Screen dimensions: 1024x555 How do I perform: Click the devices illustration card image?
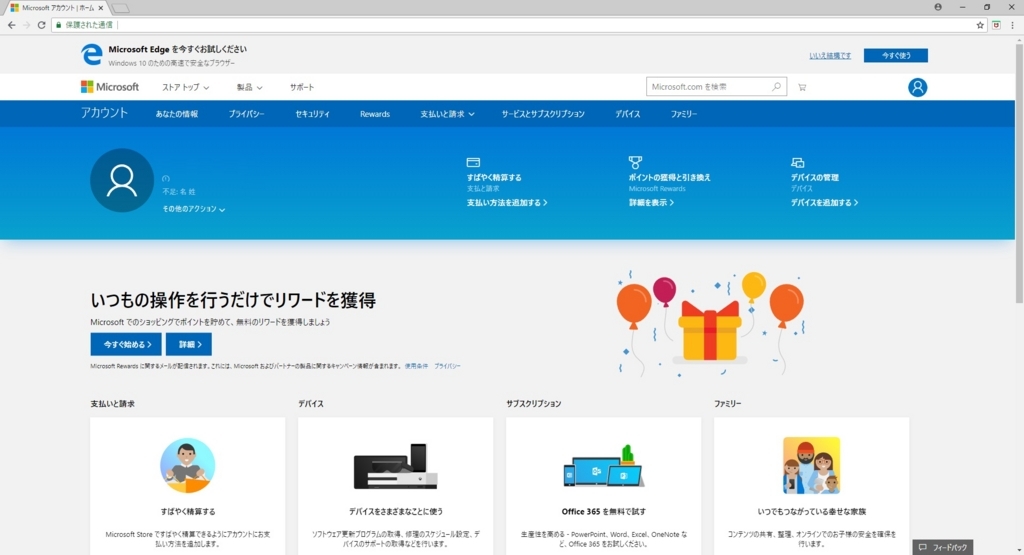(x=396, y=466)
